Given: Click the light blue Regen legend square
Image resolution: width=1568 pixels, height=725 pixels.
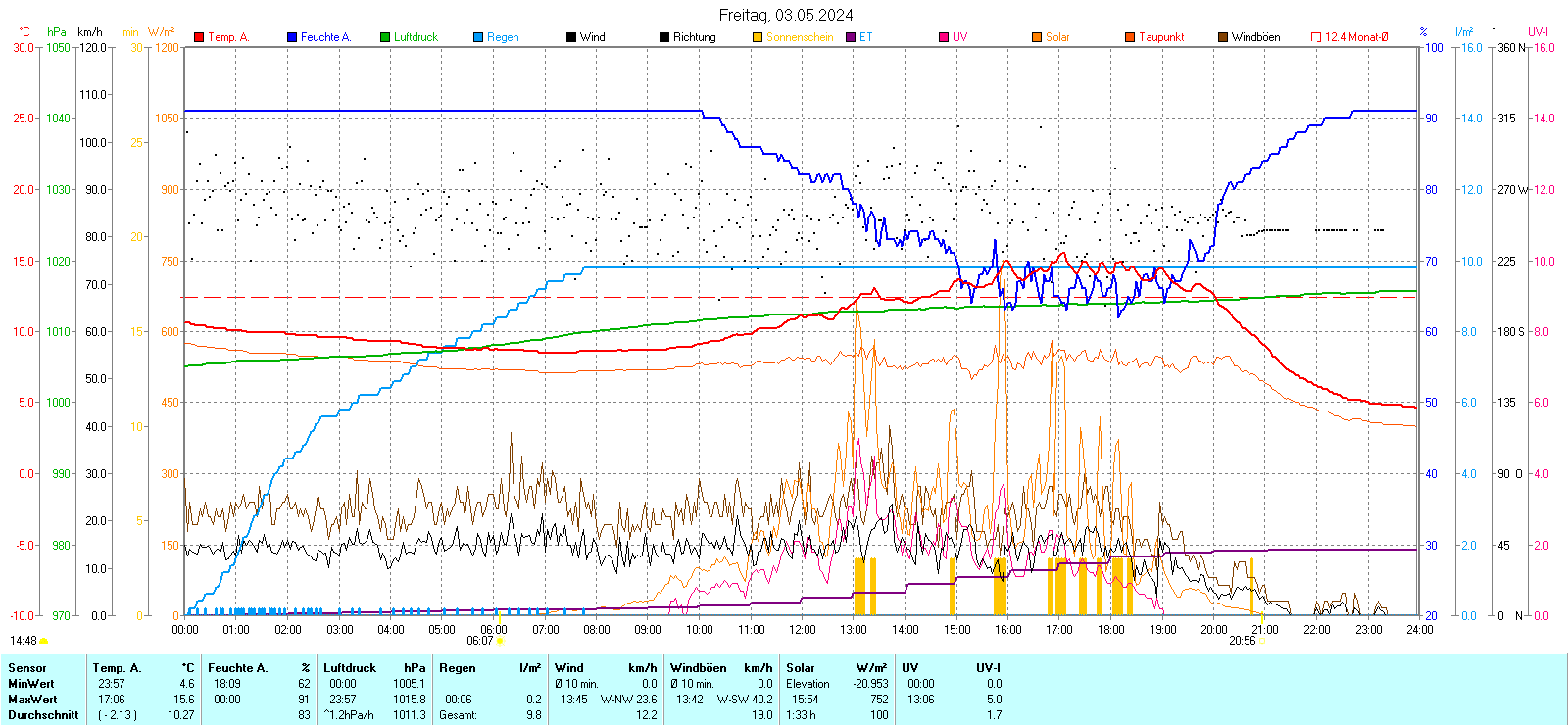Looking at the screenshot, I should click(x=478, y=37).
